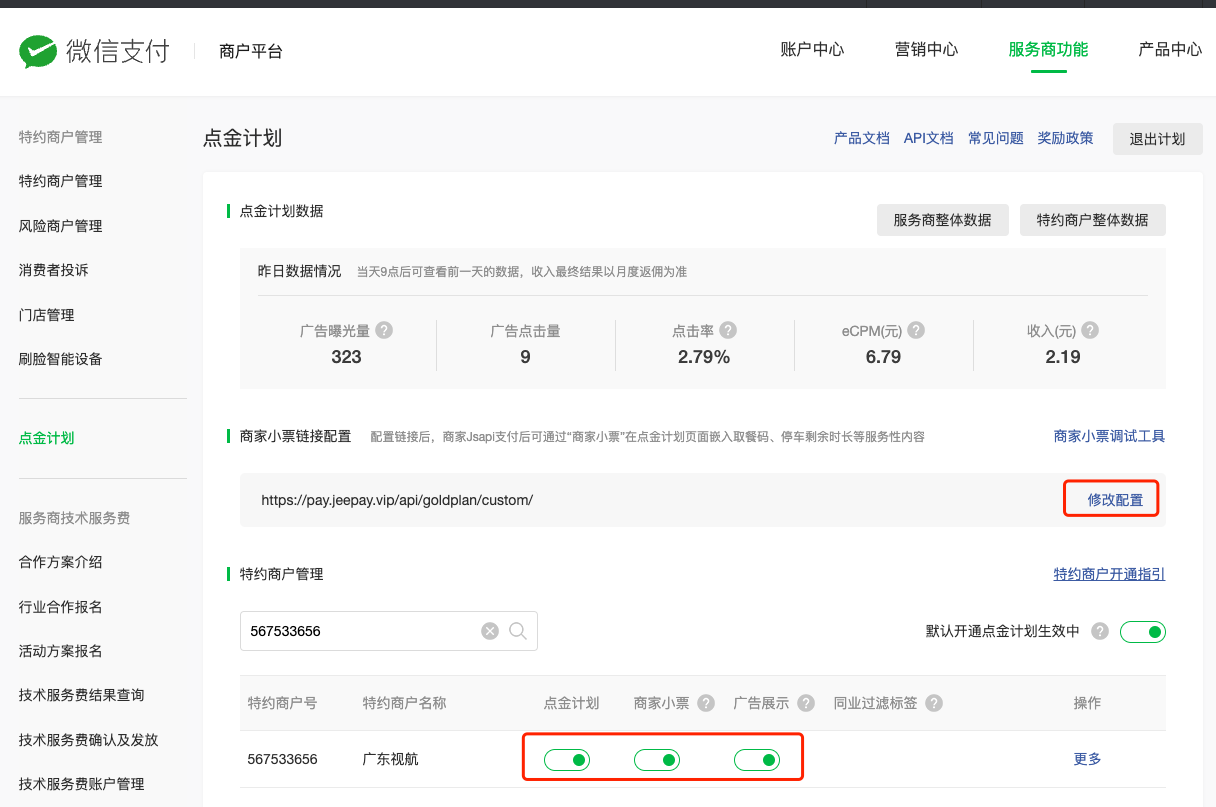Disable 默认开通点金计划 toggle
1216x807 pixels.
[1142, 632]
